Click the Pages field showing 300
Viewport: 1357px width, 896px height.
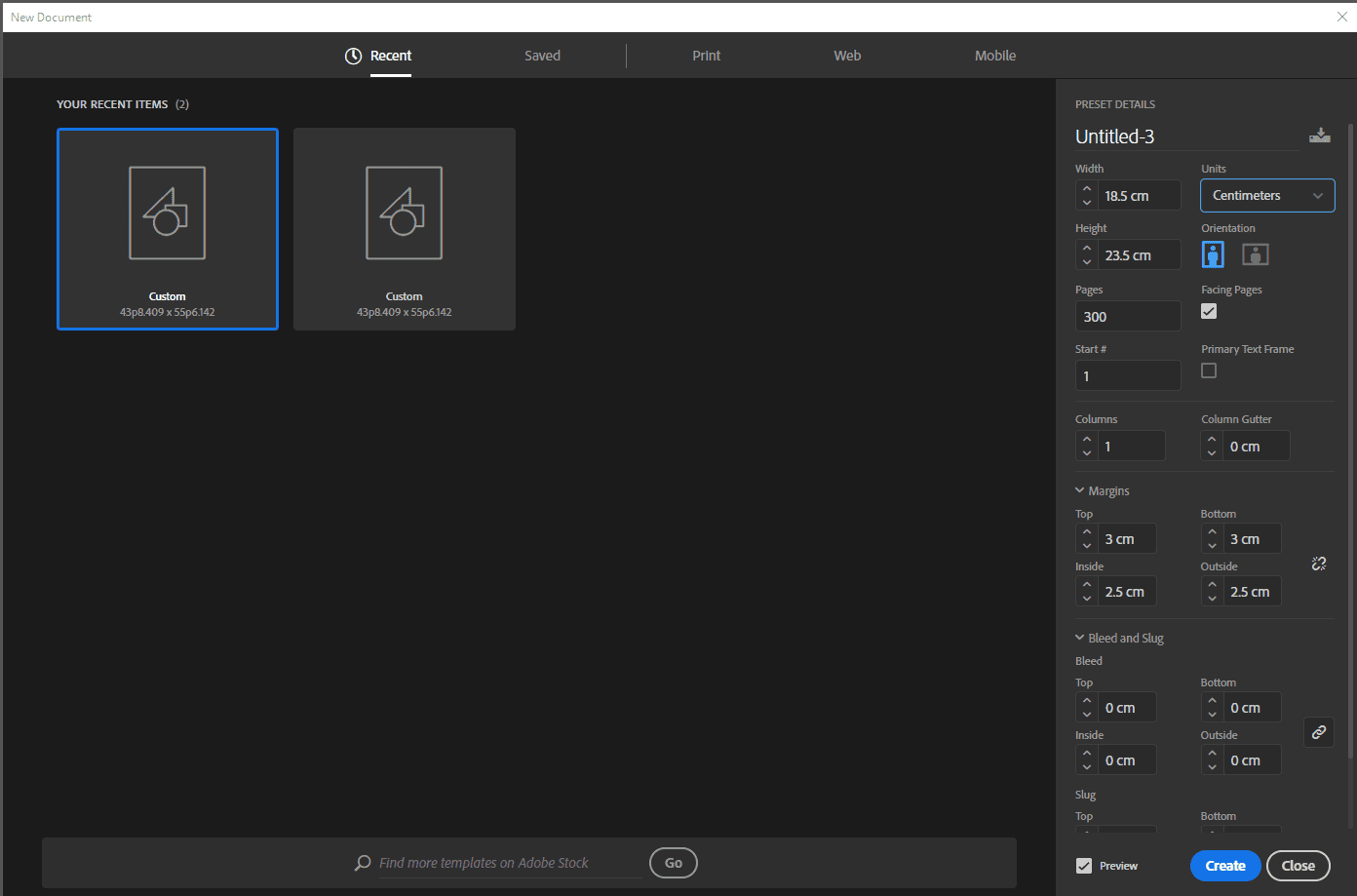coord(1128,317)
